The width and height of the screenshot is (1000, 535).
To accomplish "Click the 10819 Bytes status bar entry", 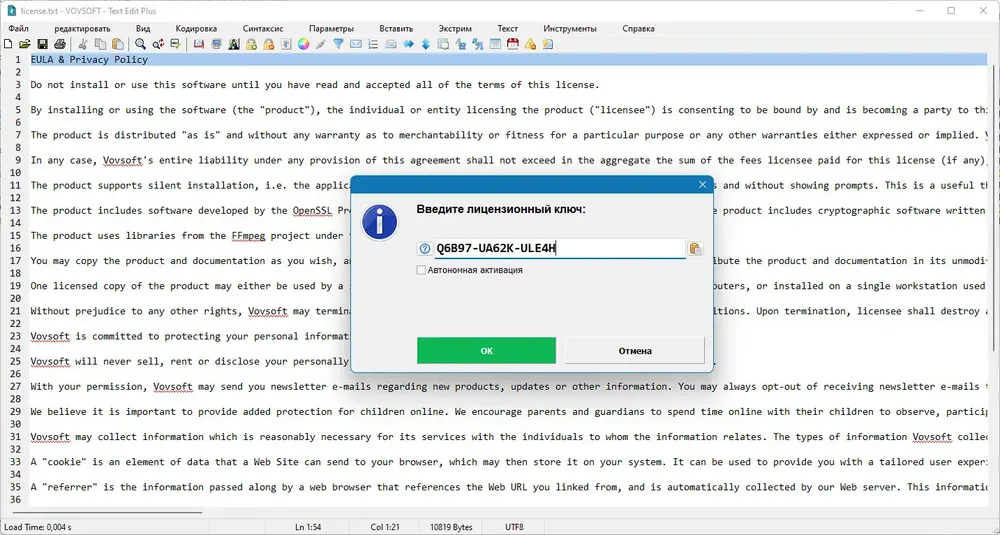I will point(452,527).
